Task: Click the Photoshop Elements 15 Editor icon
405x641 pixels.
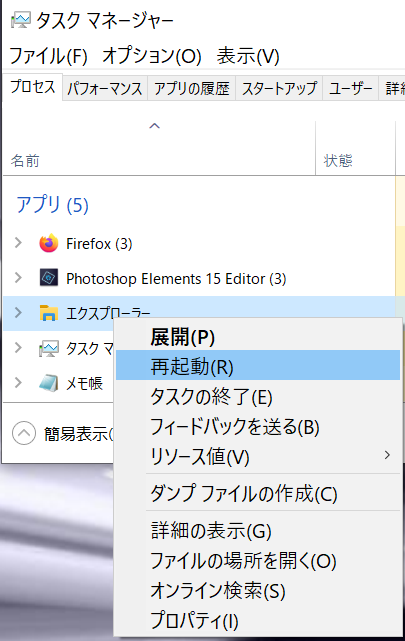Action: (49, 278)
